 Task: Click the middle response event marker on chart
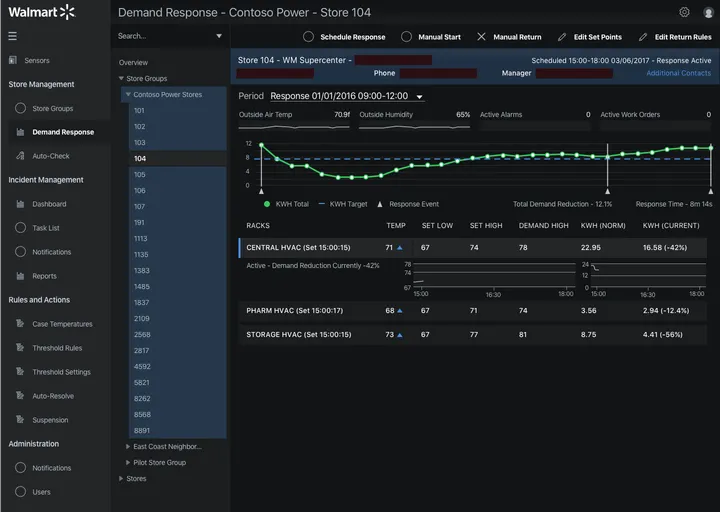608,191
